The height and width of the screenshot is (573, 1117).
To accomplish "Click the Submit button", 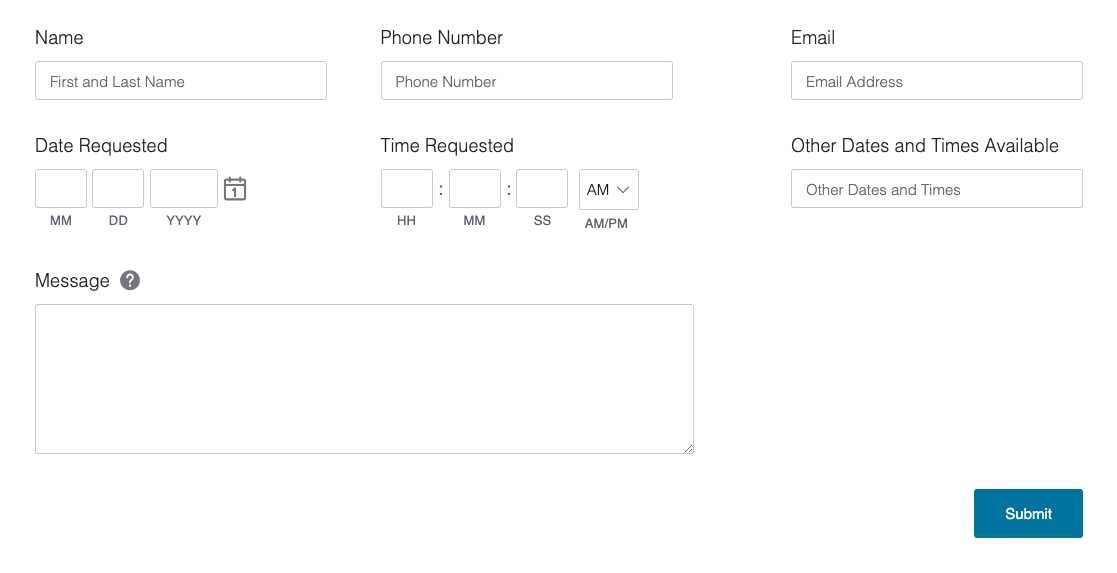I will tap(1028, 513).
